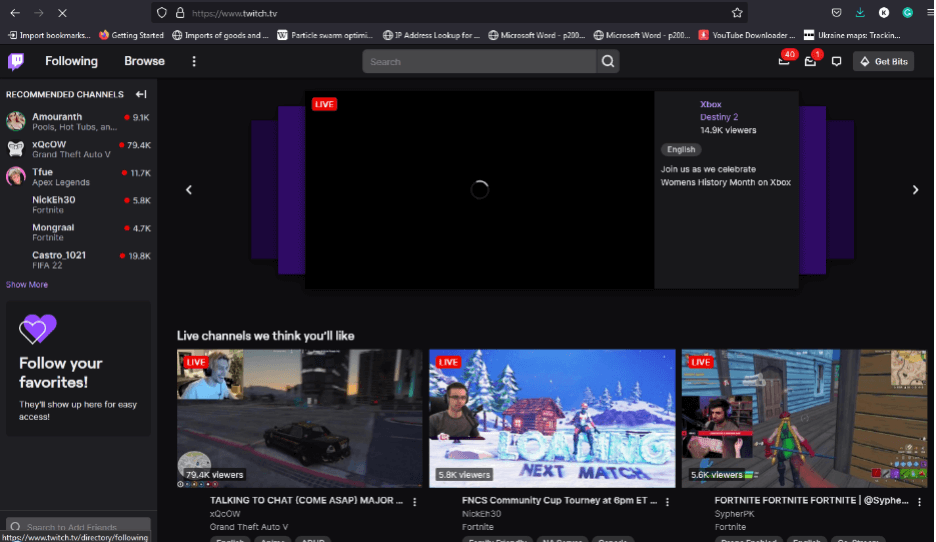The width and height of the screenshot is (936, 542).
Task: Click the featured live stream player
Action: pos(479,190)
